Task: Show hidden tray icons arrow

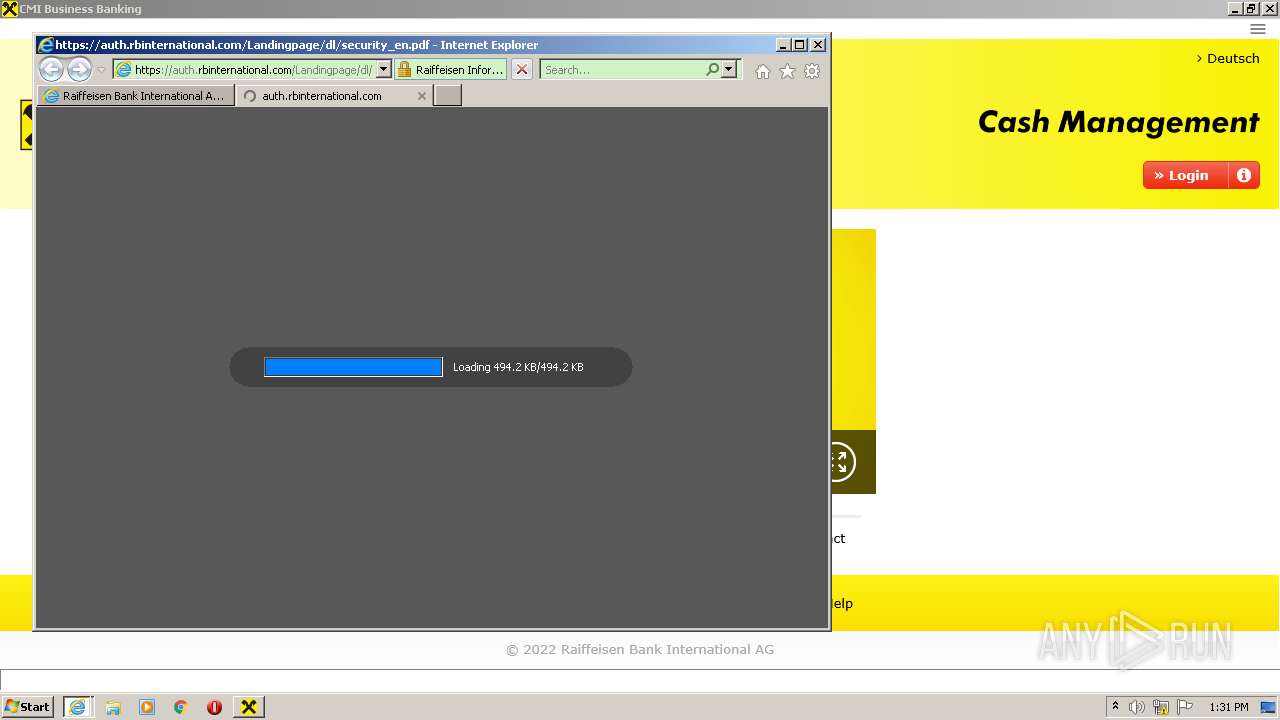Action: coord(1115,707)
